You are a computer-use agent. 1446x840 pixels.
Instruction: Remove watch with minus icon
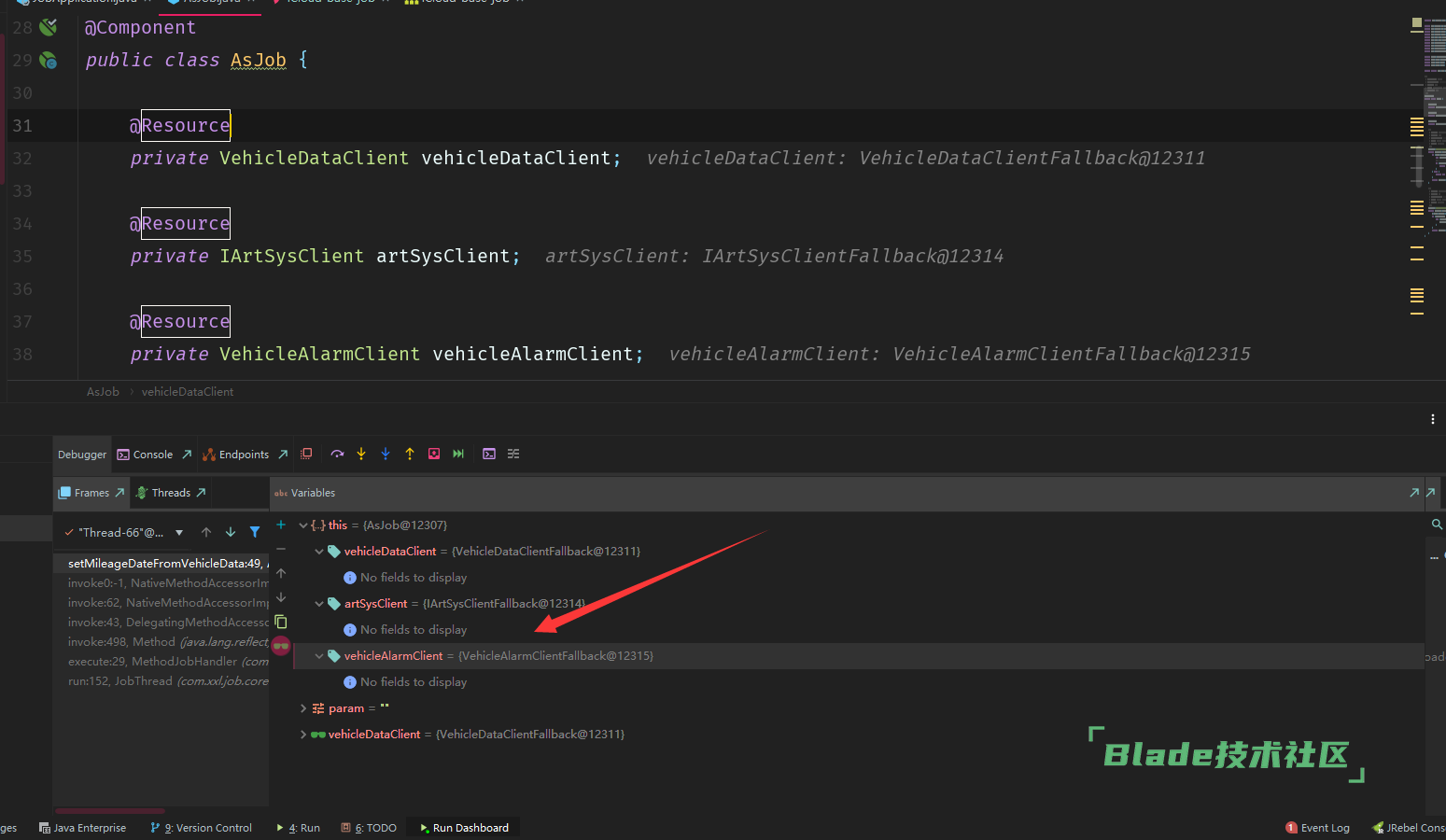281,549
